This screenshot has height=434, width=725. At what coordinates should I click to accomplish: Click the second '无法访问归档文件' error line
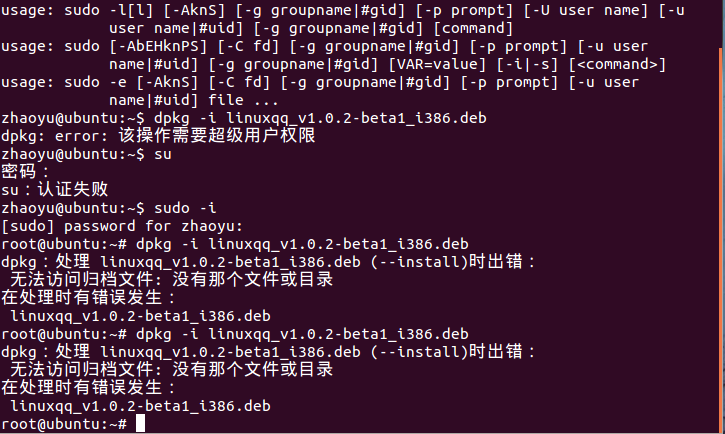tap(172, 369)
